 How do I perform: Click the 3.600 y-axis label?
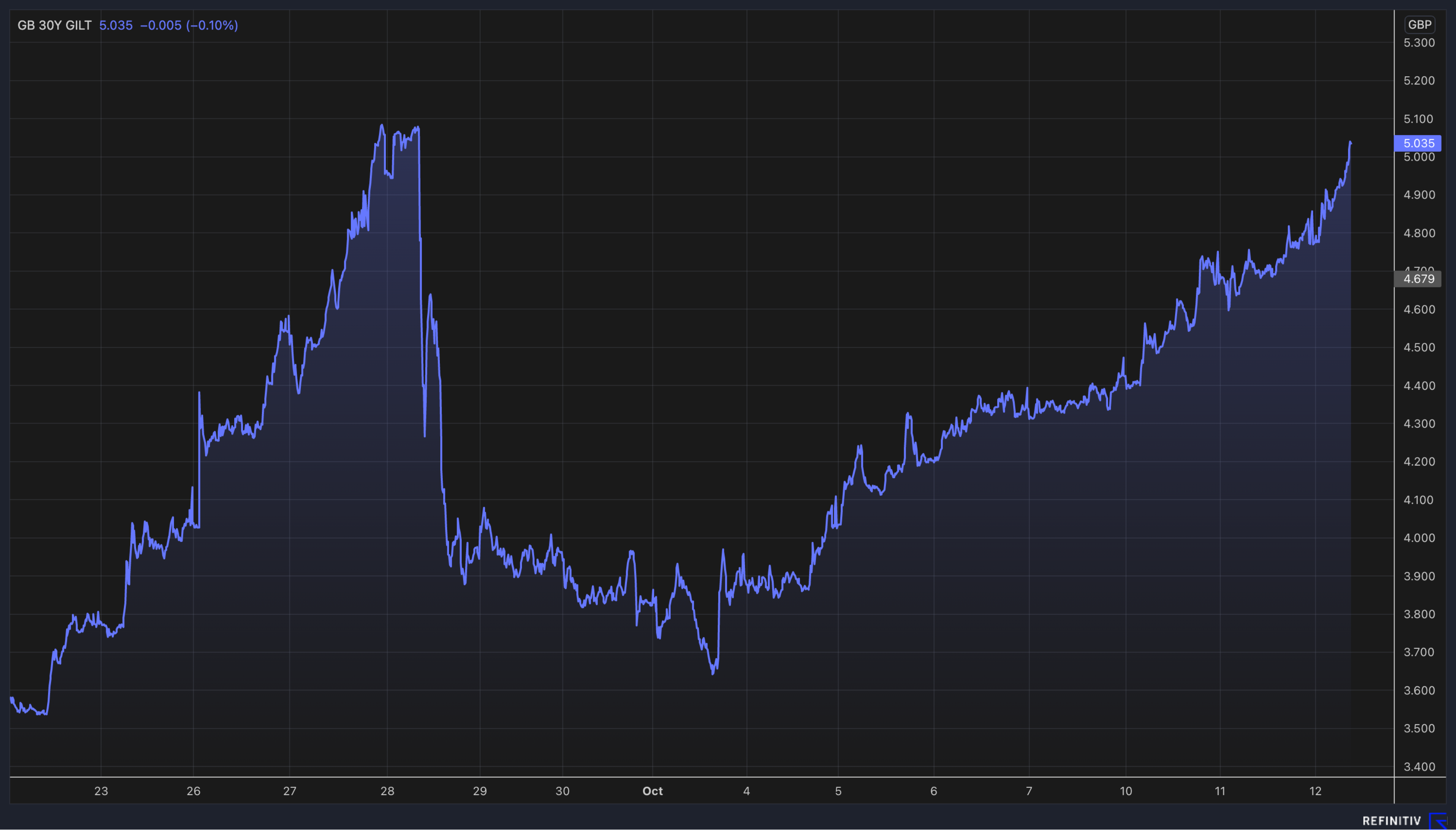pos(1419,691)
